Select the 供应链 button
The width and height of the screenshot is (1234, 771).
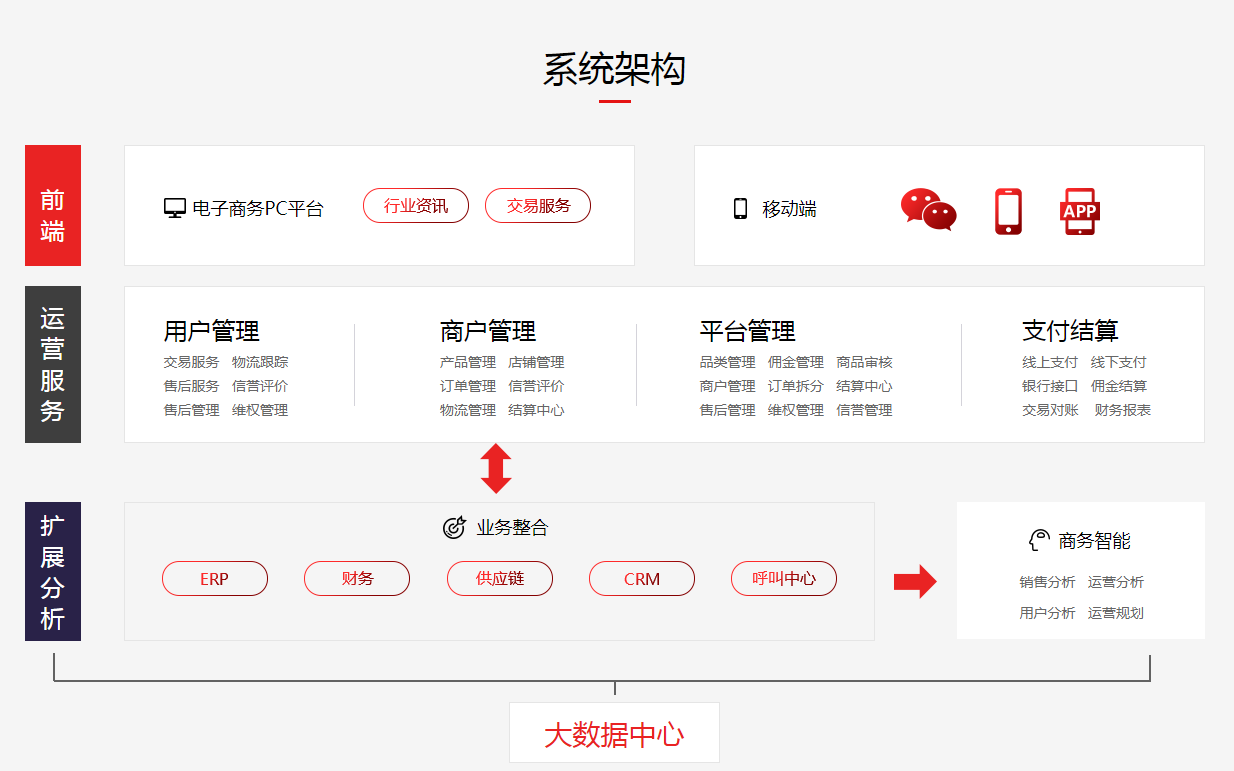pyautogui.click(x=500, y=579)
